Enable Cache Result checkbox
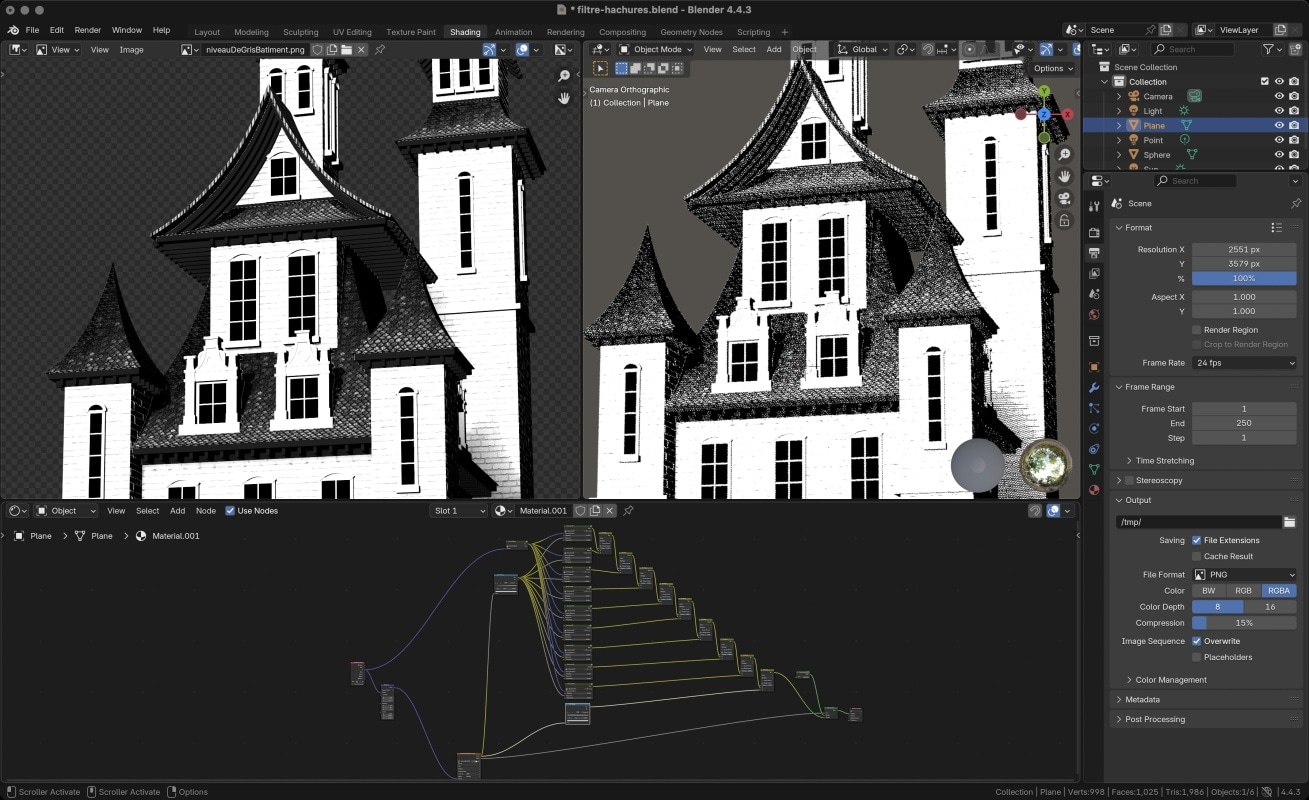 (x=1197, y=556)
